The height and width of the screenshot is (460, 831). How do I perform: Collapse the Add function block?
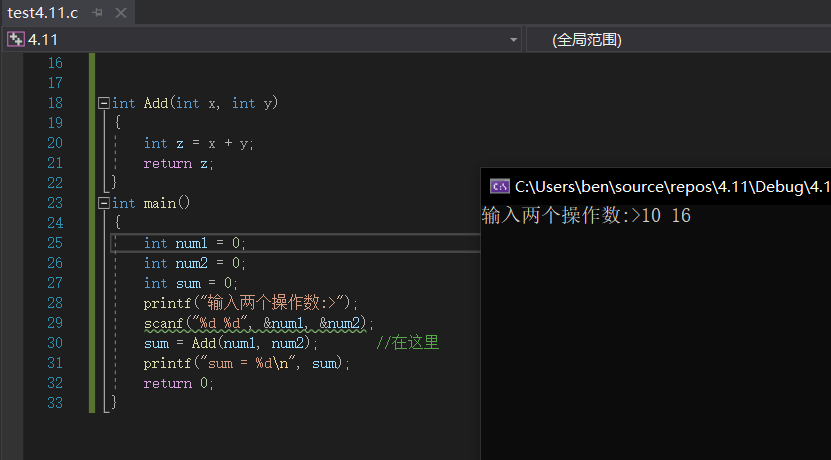click(104, 103)
